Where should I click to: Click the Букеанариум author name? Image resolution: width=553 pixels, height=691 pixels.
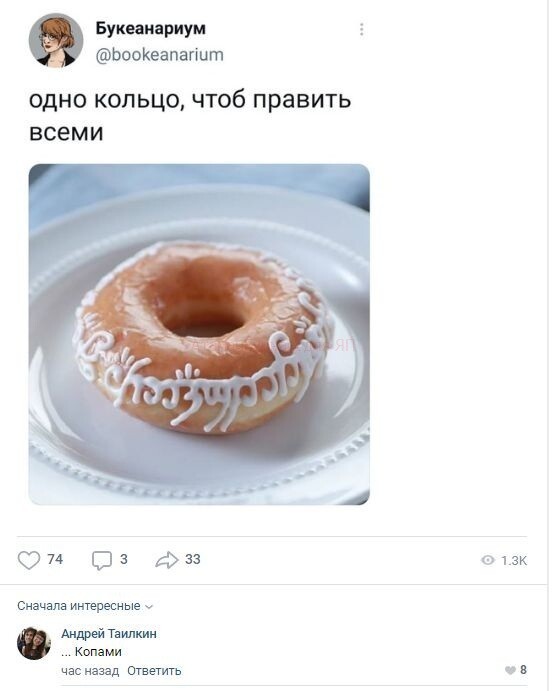151,28
